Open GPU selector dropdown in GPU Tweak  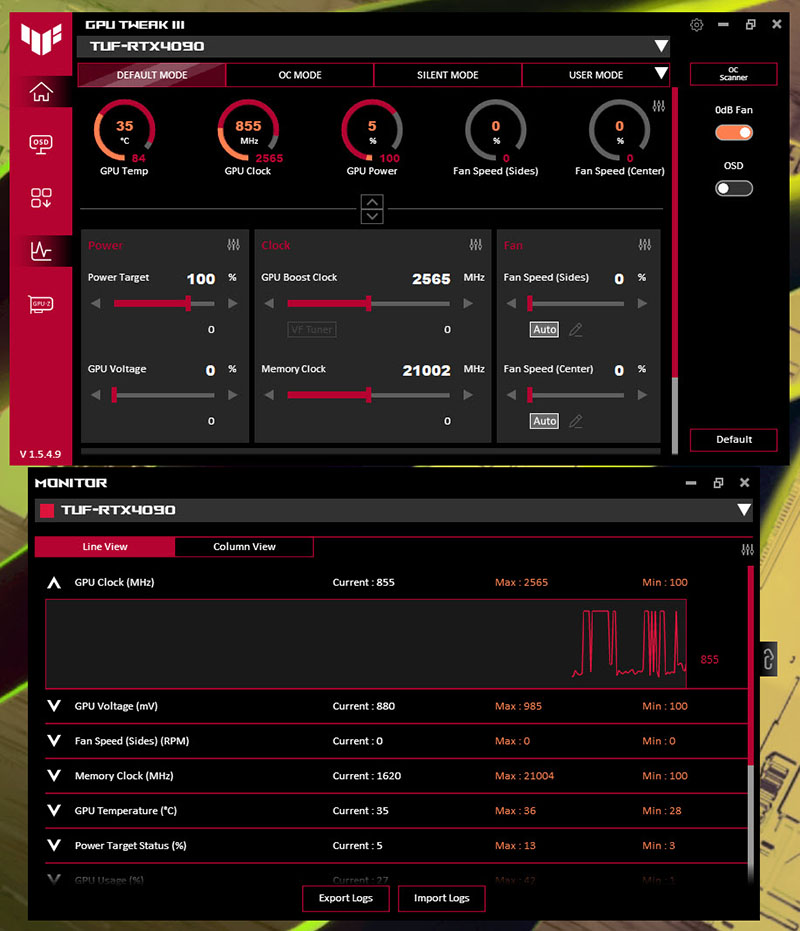click(x=661, y=46)
